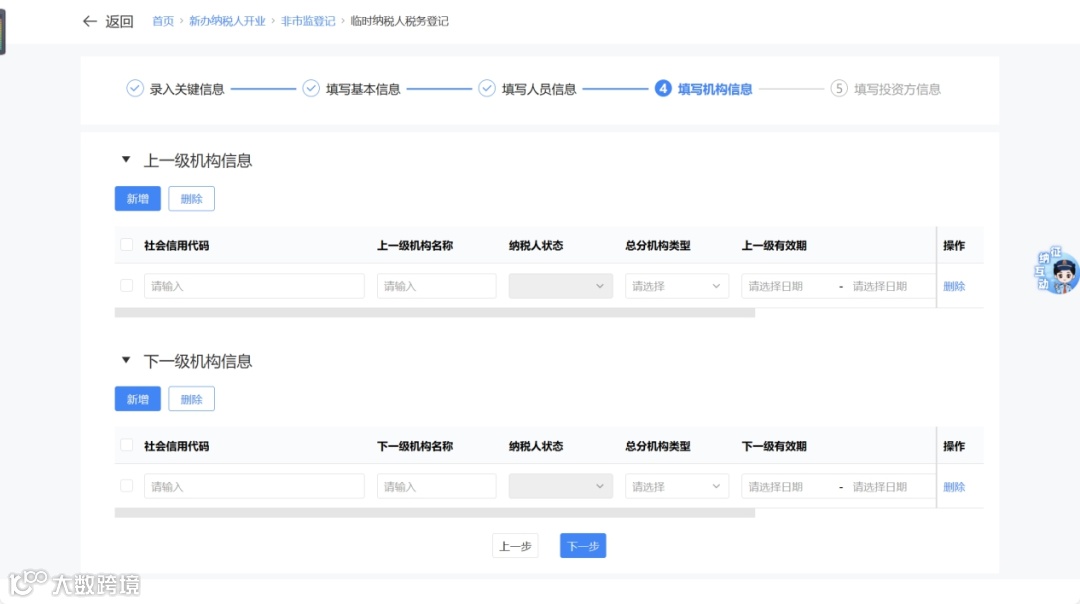1080x604 pixels.
Task: Select the step label 填写基本信息
Action: (363, 89)
